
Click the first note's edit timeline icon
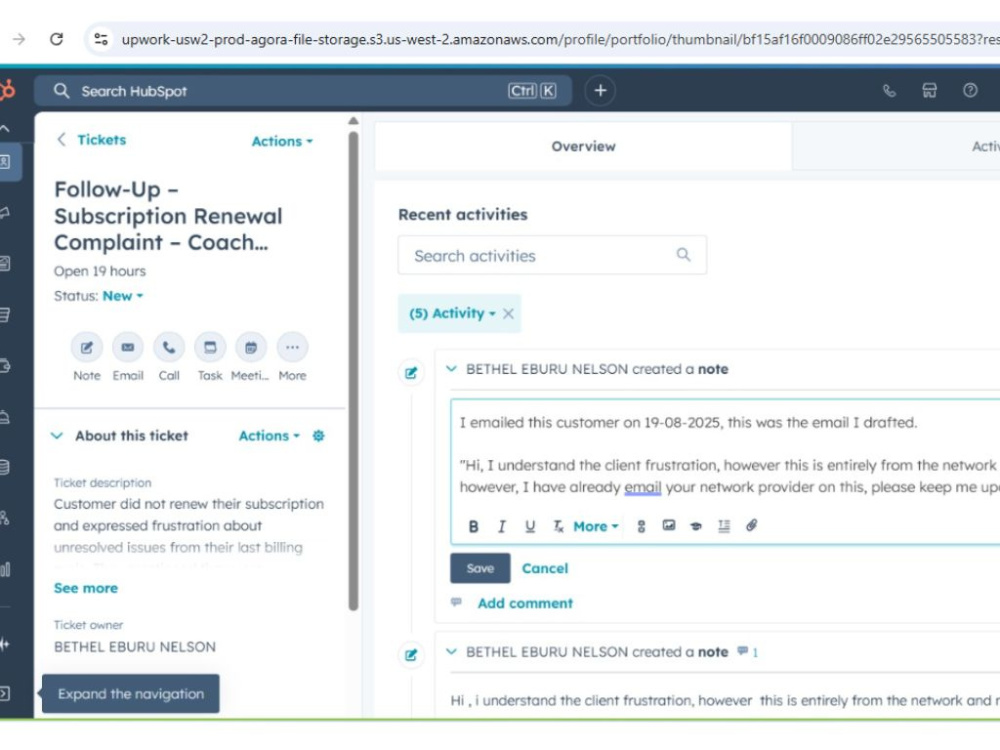(x=411, y=372)
